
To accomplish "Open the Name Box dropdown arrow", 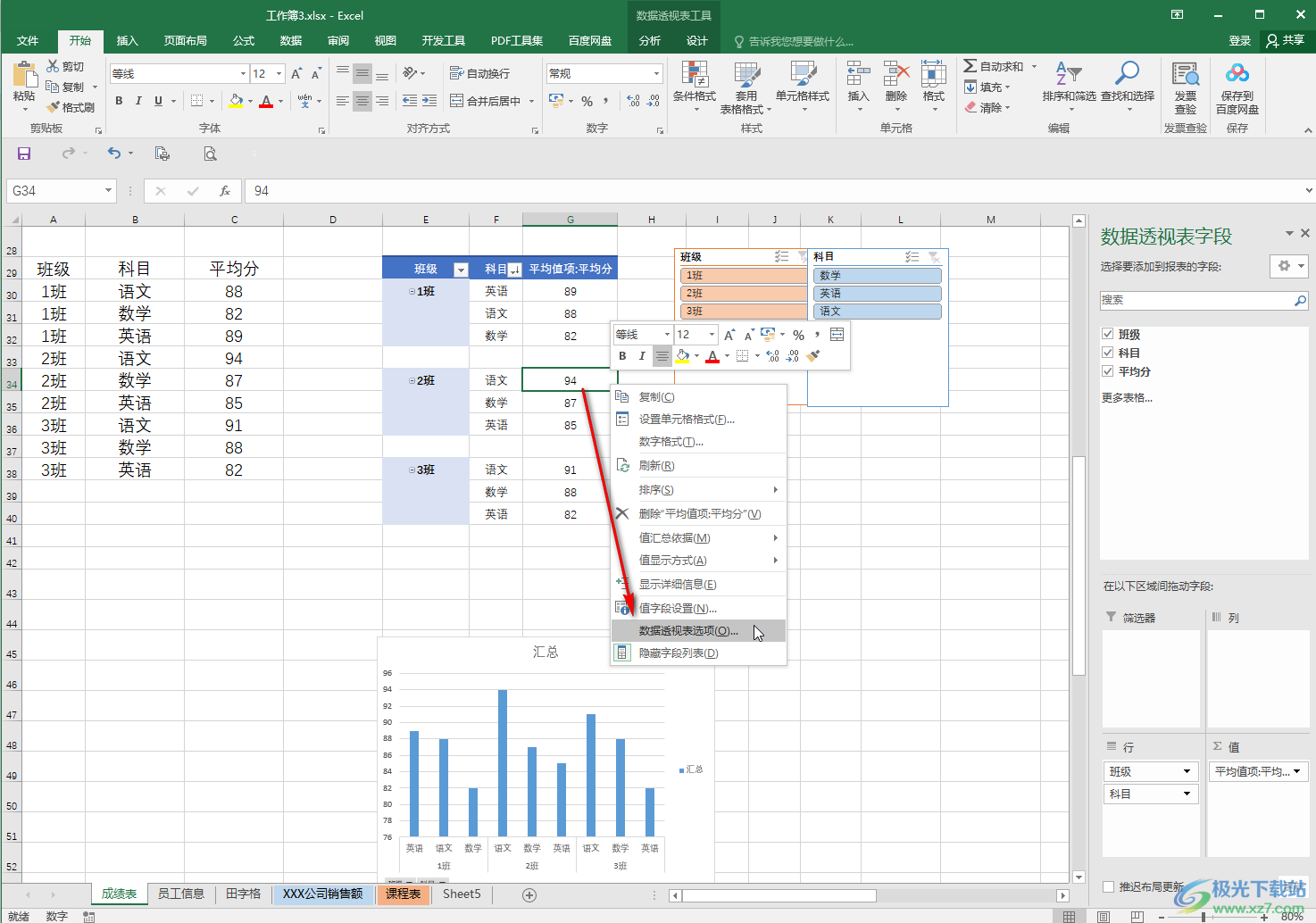I will click(x=108, y=190).
